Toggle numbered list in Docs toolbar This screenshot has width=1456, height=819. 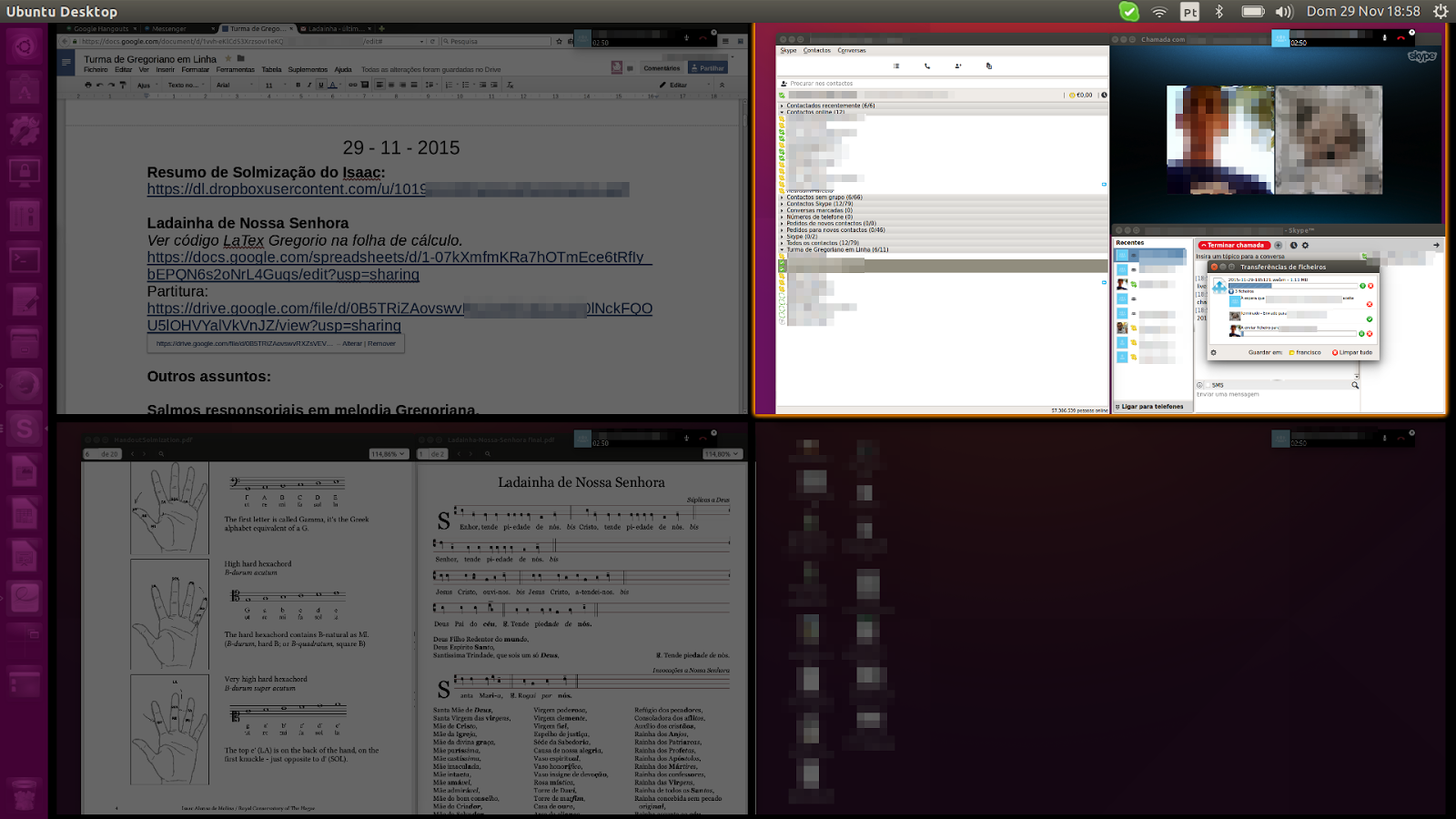450,85
